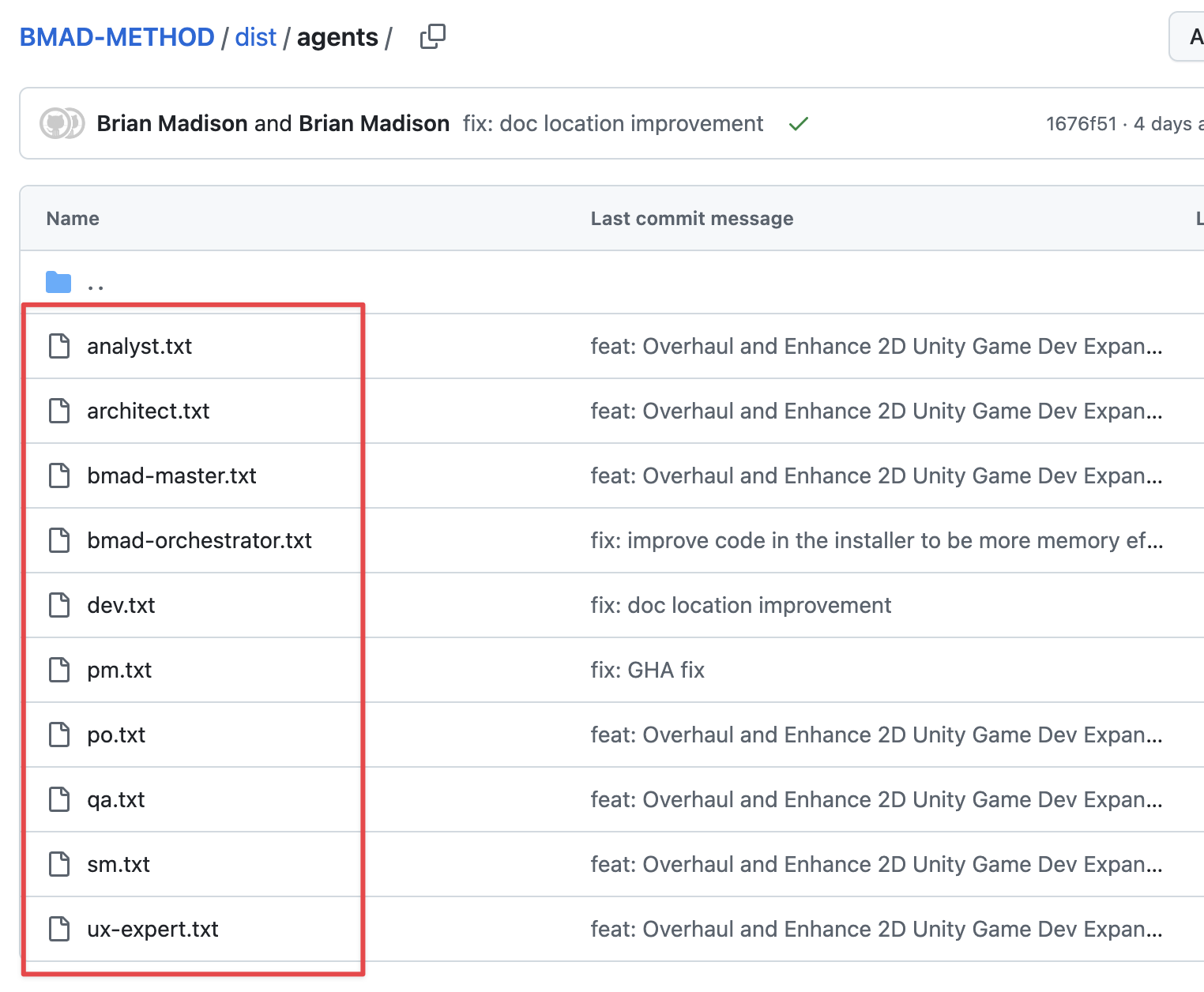
Task: Click the Brian Madison author name
Action: pos(171,124)
